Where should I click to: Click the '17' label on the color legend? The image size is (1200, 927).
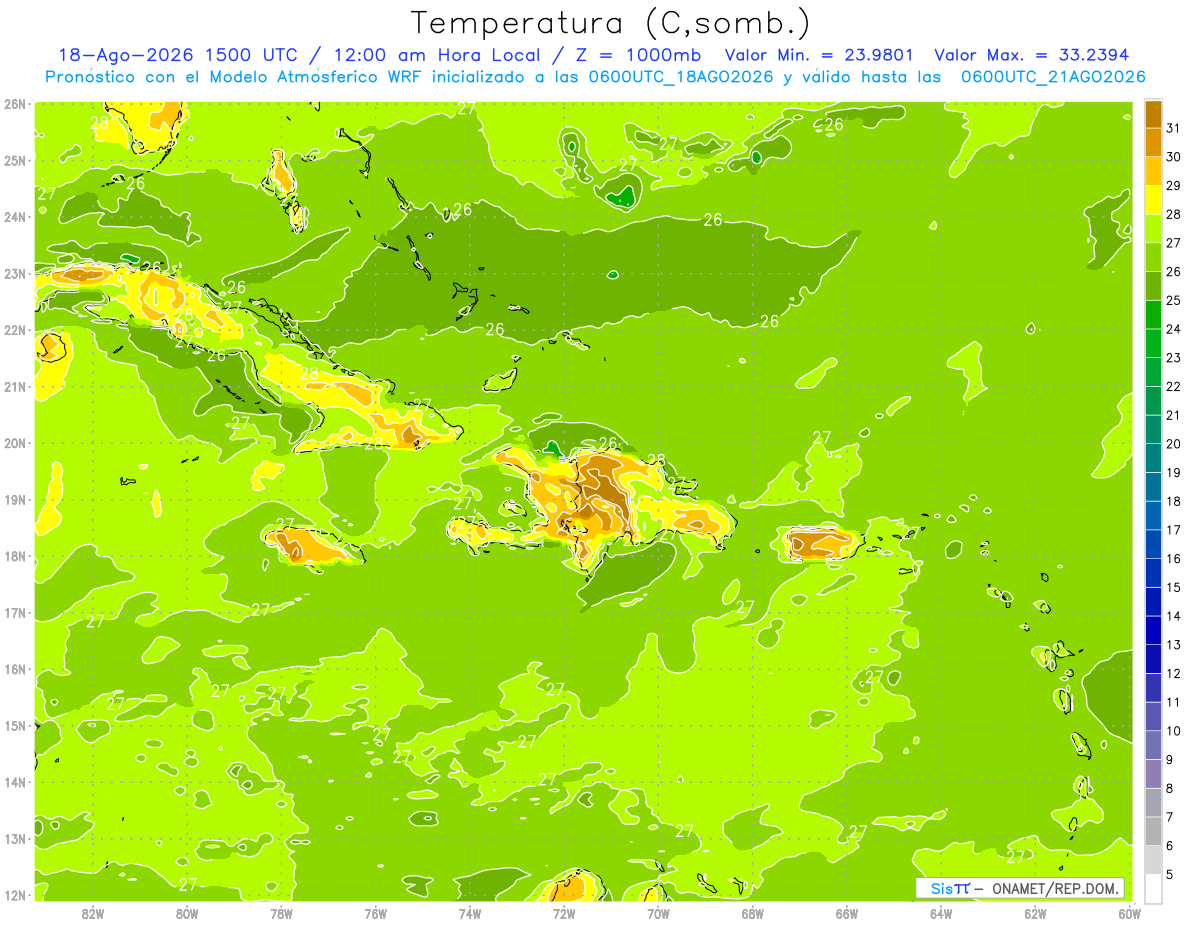click(x=1173, y=530)
